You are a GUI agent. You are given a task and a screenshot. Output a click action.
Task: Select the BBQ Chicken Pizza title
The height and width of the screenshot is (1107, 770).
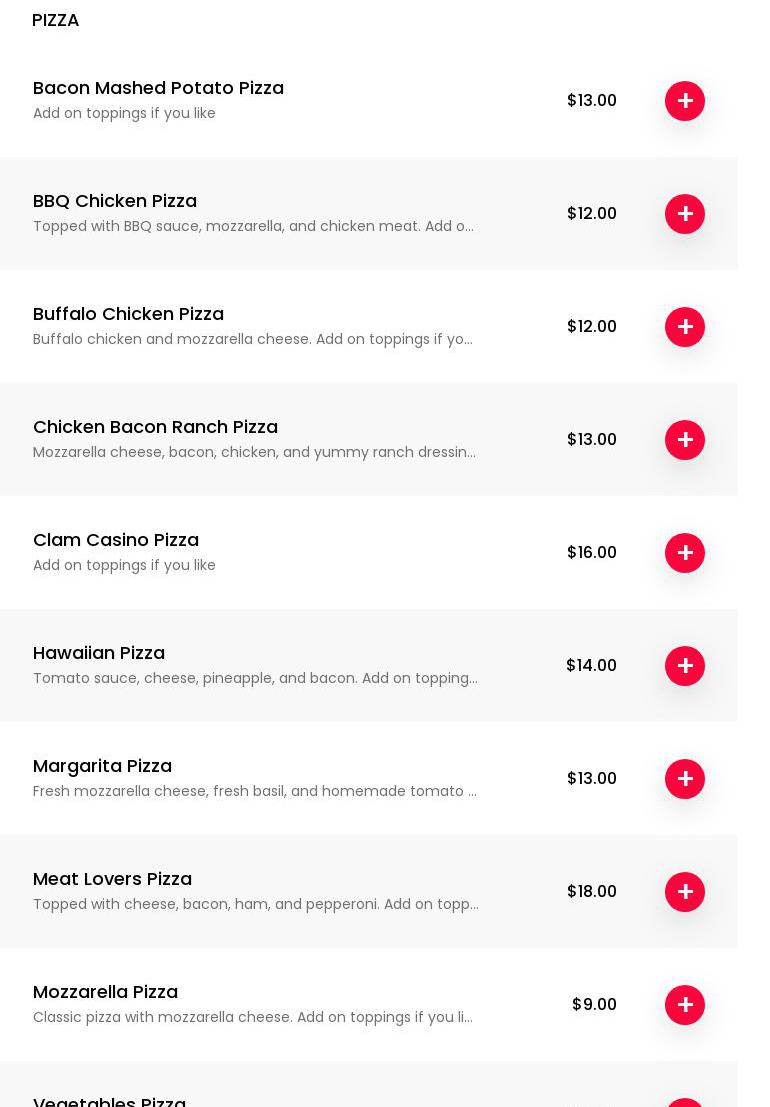tap(115, 201)
